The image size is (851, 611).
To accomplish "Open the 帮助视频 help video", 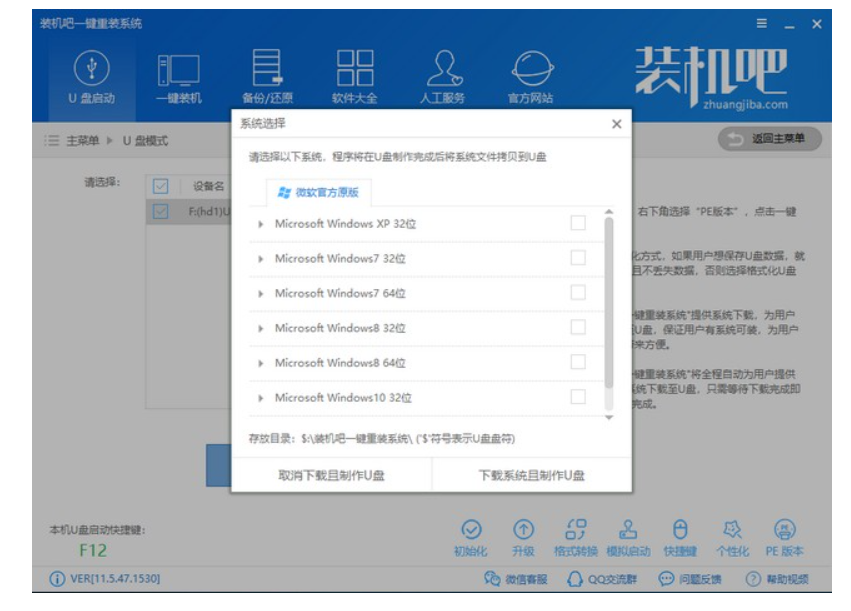I will 777,579.
